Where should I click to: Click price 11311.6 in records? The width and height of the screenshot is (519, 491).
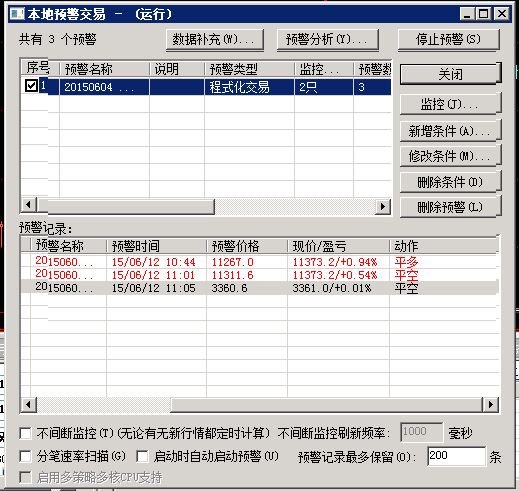coord(233,275)
